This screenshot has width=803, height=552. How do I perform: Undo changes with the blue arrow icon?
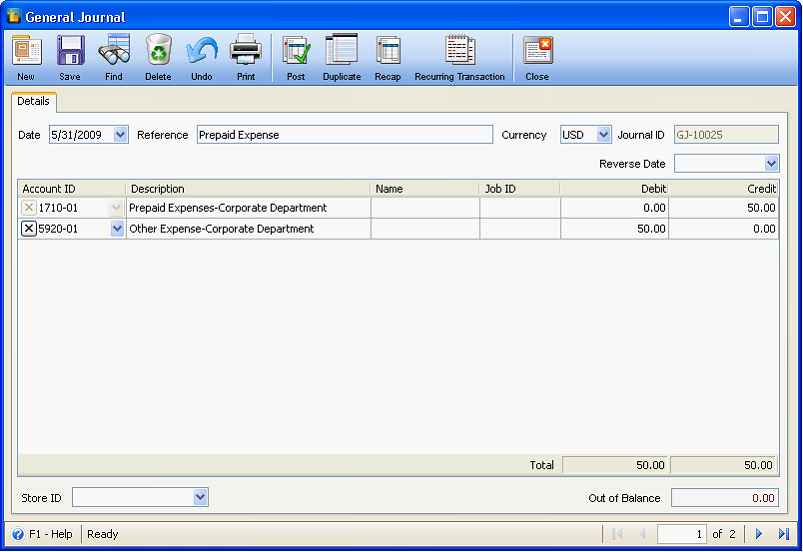pyautogui.click(x=202, y=50)
